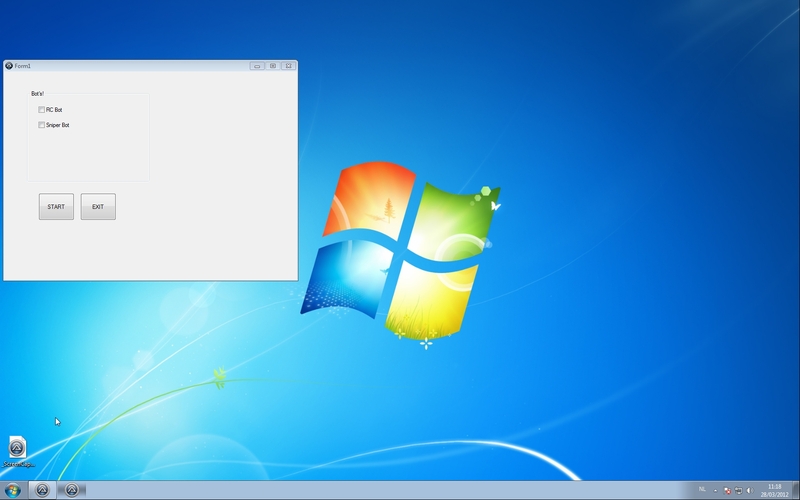Close the Form1 window
This screenshot has width=800, height=500.
[288, 66]
